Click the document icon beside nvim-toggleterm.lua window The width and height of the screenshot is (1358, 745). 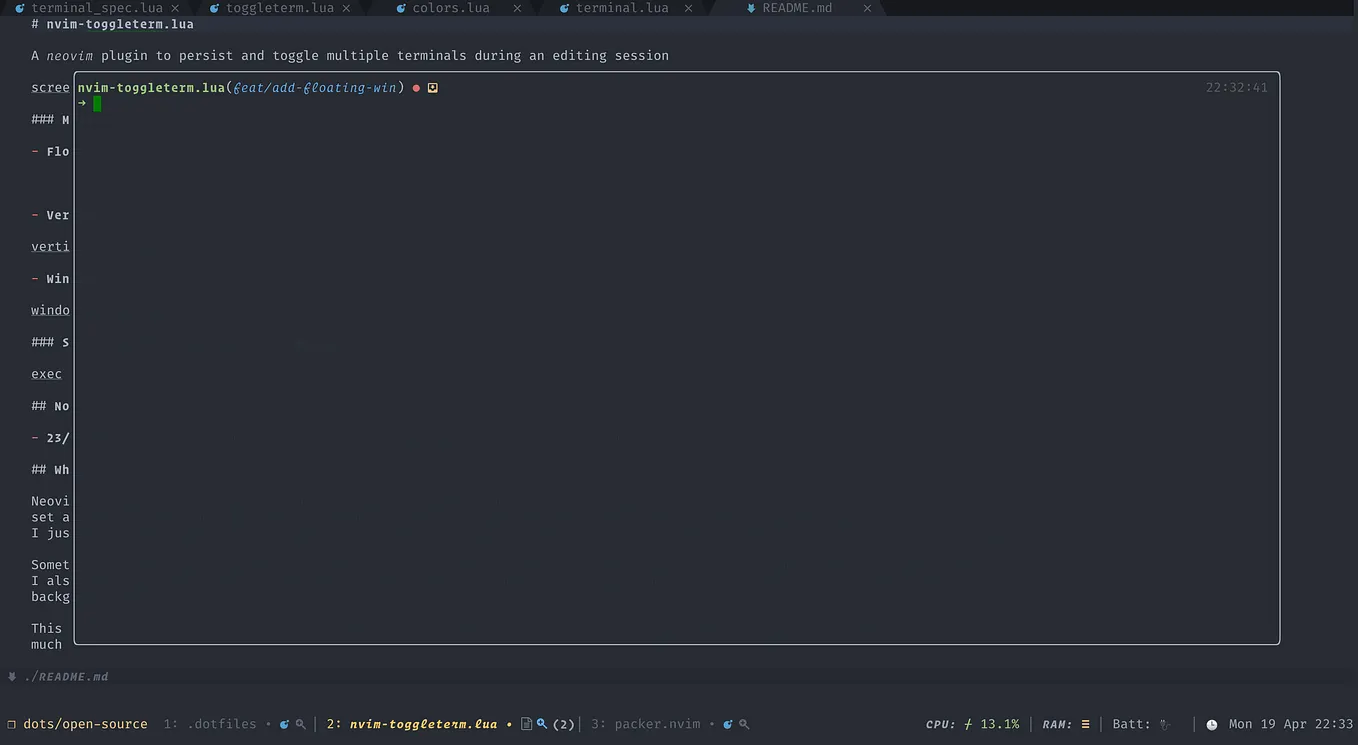pos(527,723)
